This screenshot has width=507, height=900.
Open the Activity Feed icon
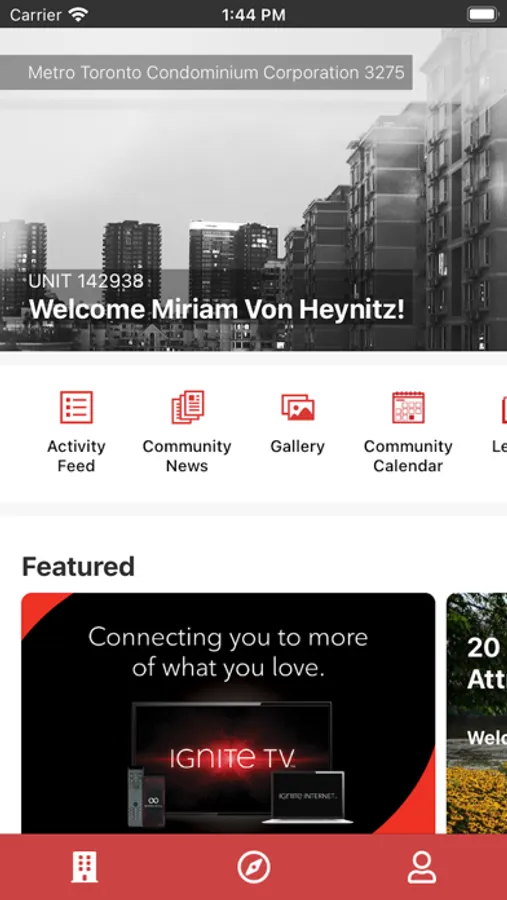pyautogui.click(x=76, y=408)
